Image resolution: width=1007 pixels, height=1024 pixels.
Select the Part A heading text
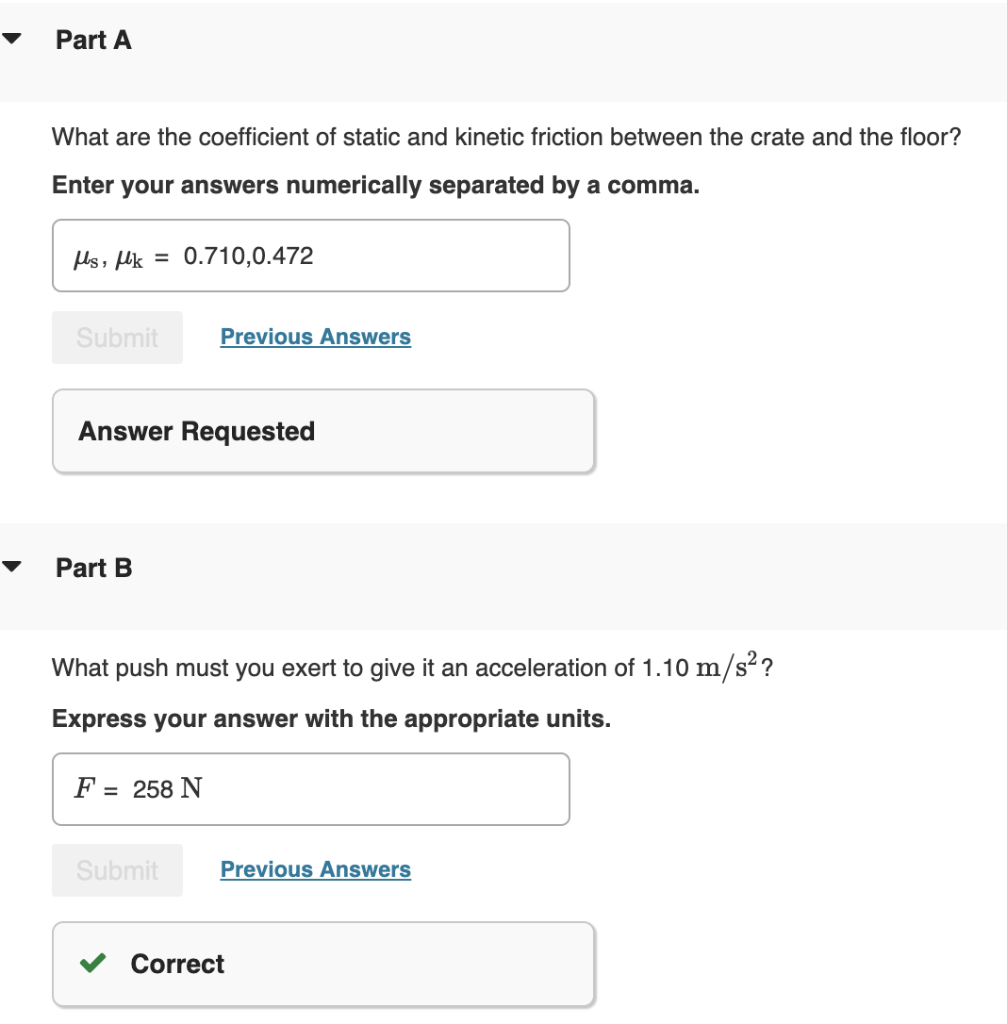pyautogui.click(x=94, y=40)
